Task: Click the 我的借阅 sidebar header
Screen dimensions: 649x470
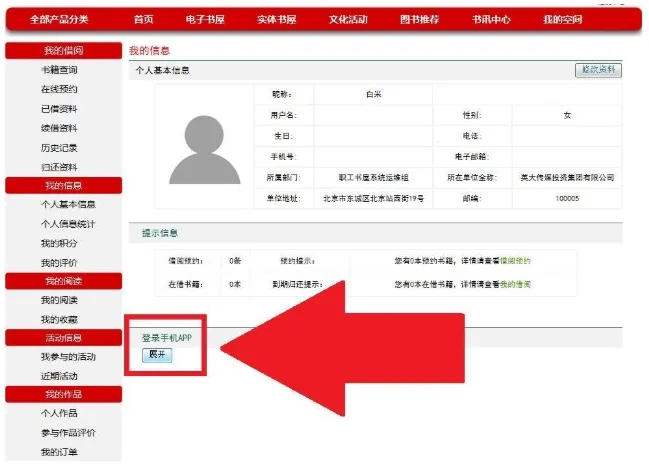Action: pos(63,50)
